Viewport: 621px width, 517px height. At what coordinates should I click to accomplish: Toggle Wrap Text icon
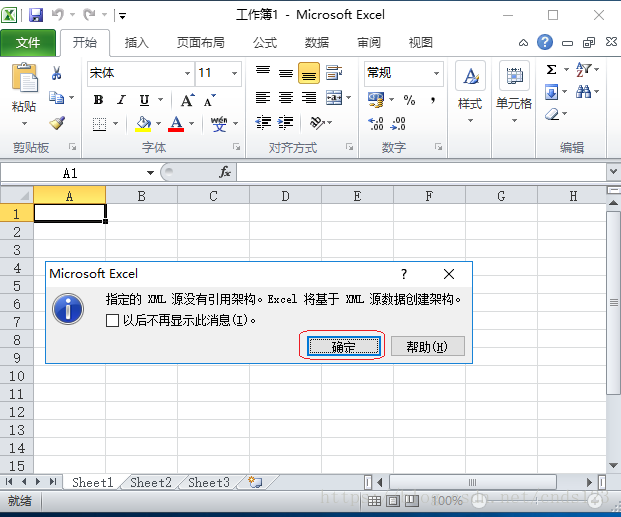[334, 73]
